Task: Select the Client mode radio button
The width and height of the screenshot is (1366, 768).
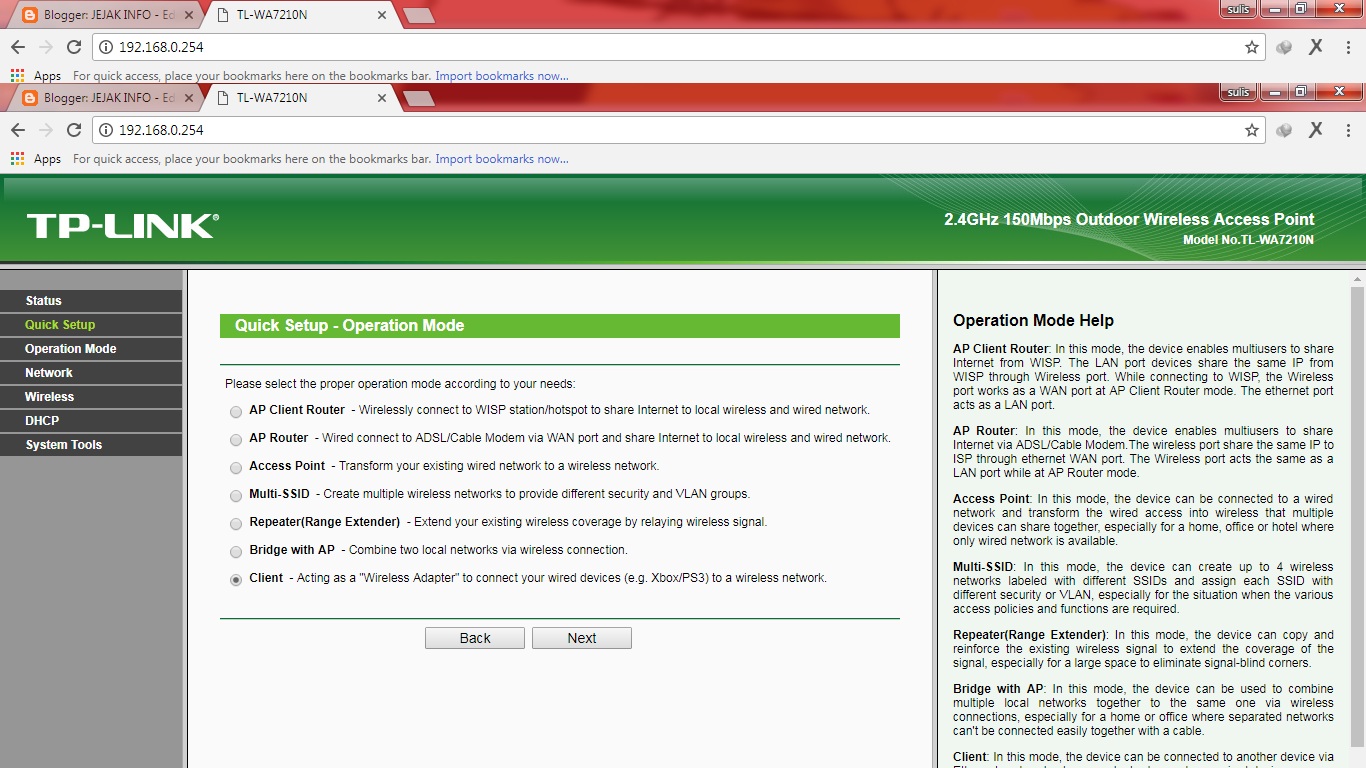Action: 236,580
